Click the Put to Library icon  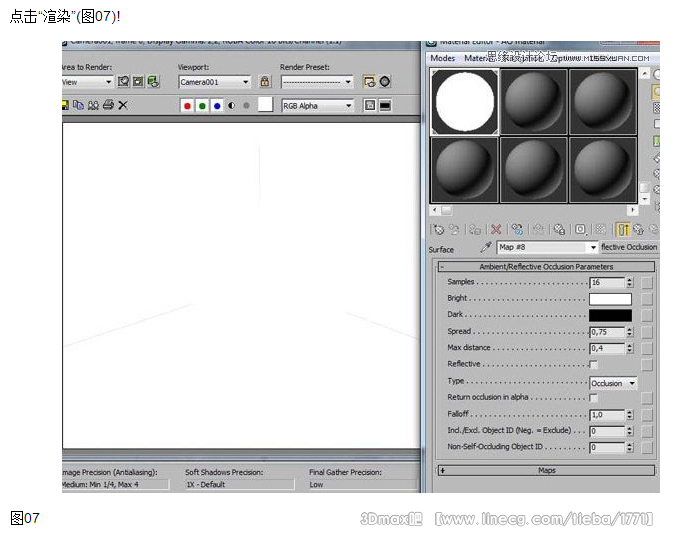[559, 229]
